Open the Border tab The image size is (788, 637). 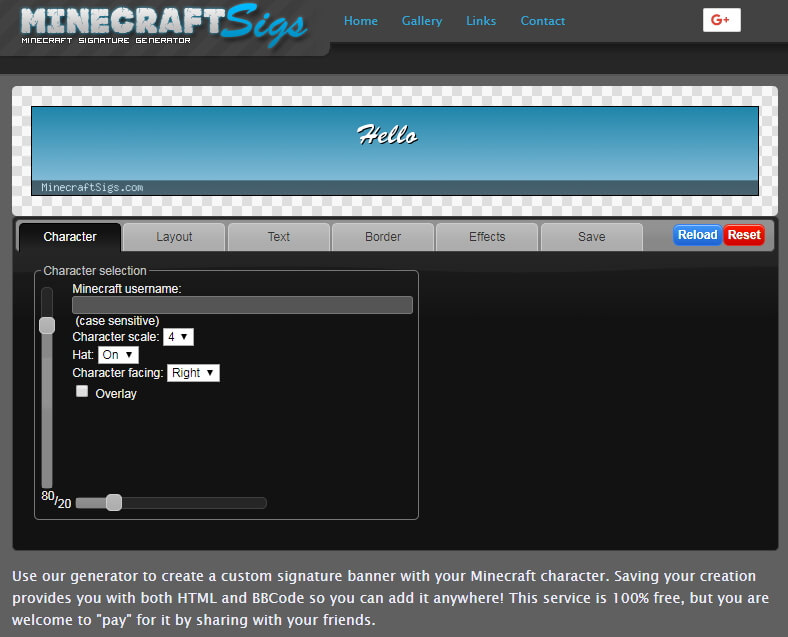(x=383, y=237)
